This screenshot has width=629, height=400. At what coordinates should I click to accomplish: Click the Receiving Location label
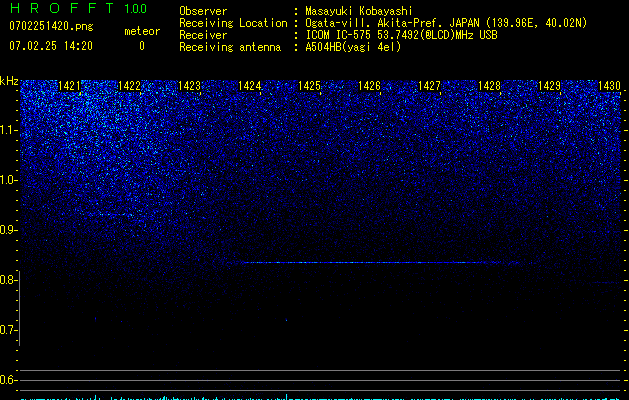233,23
